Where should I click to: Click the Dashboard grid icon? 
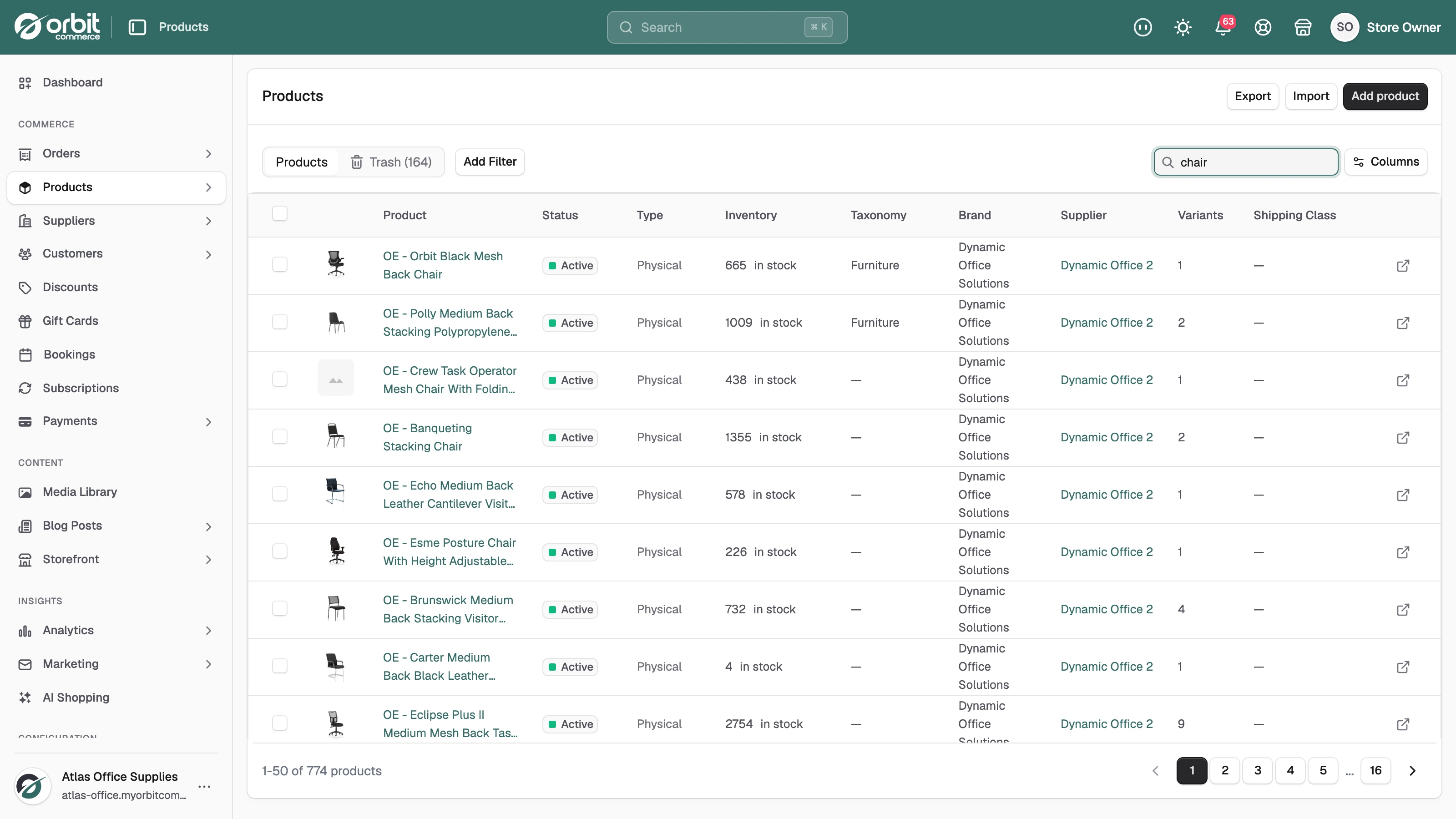tap(25, 83)
